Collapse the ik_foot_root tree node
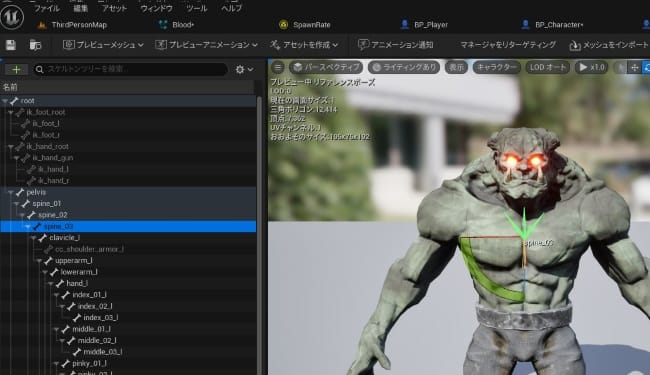650x375 pixels. [x=11, y=112]
